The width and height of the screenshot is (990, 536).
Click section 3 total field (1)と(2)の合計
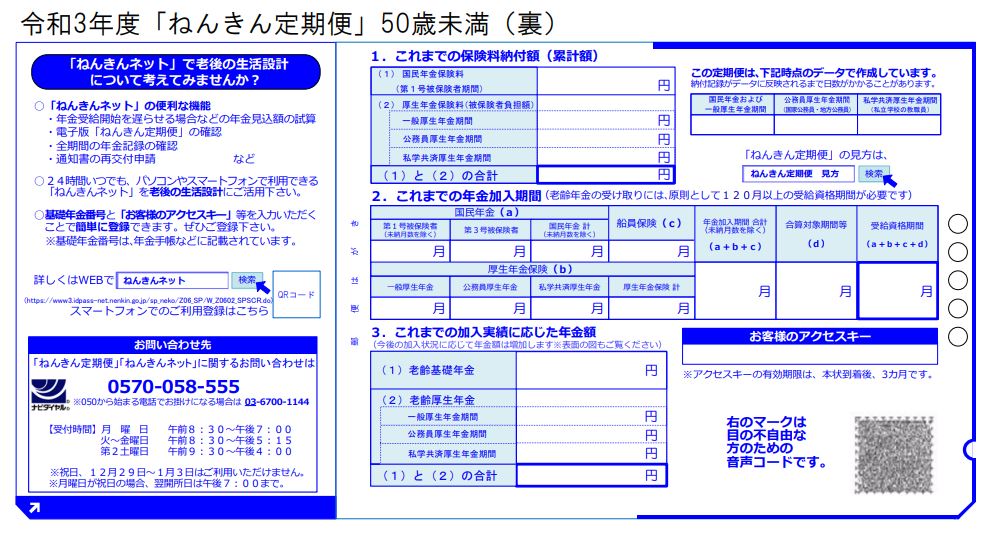click(591, 475)
